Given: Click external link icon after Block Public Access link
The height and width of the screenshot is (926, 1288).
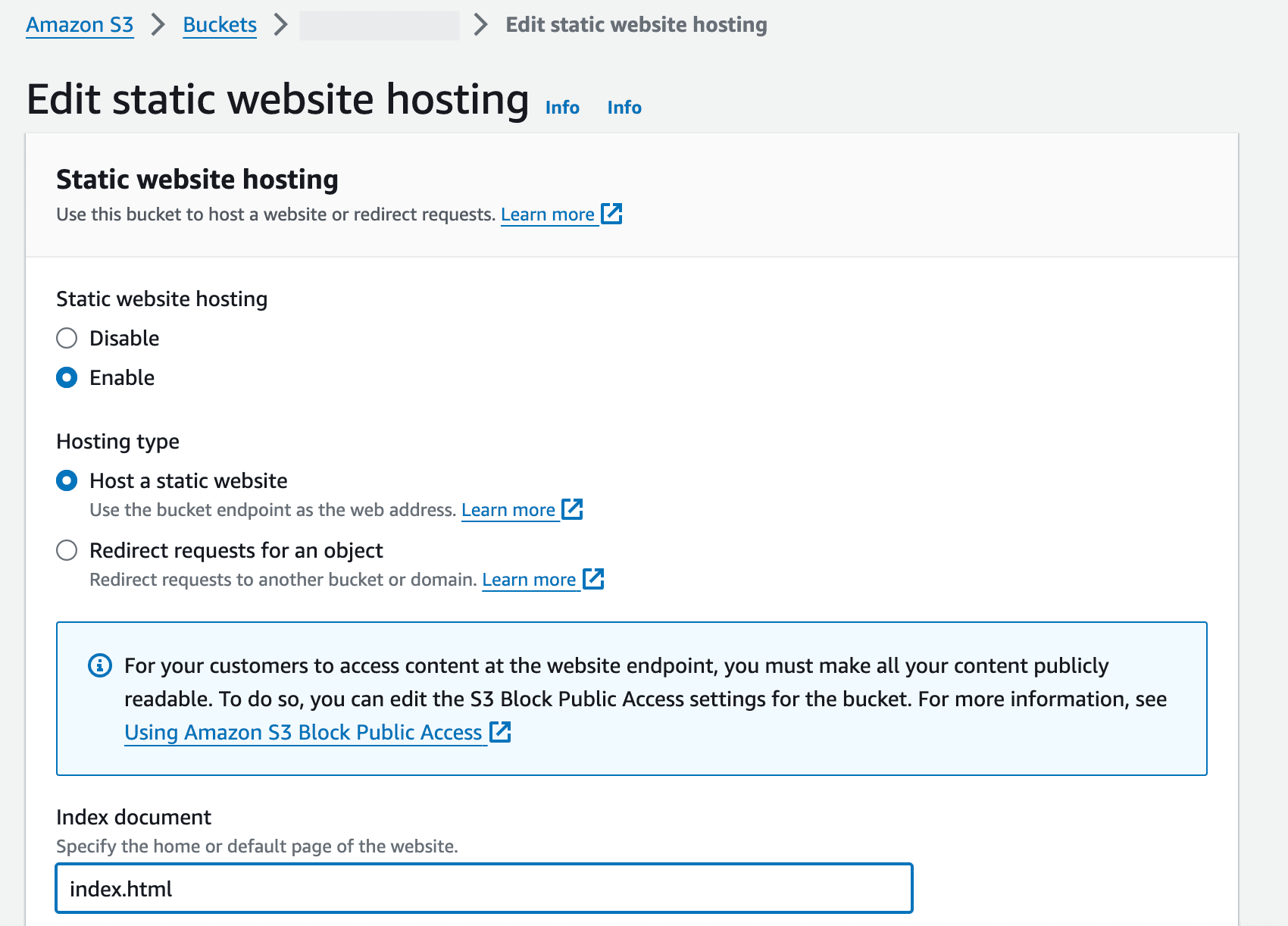Looking at the screenshot, I should [501, 732].
